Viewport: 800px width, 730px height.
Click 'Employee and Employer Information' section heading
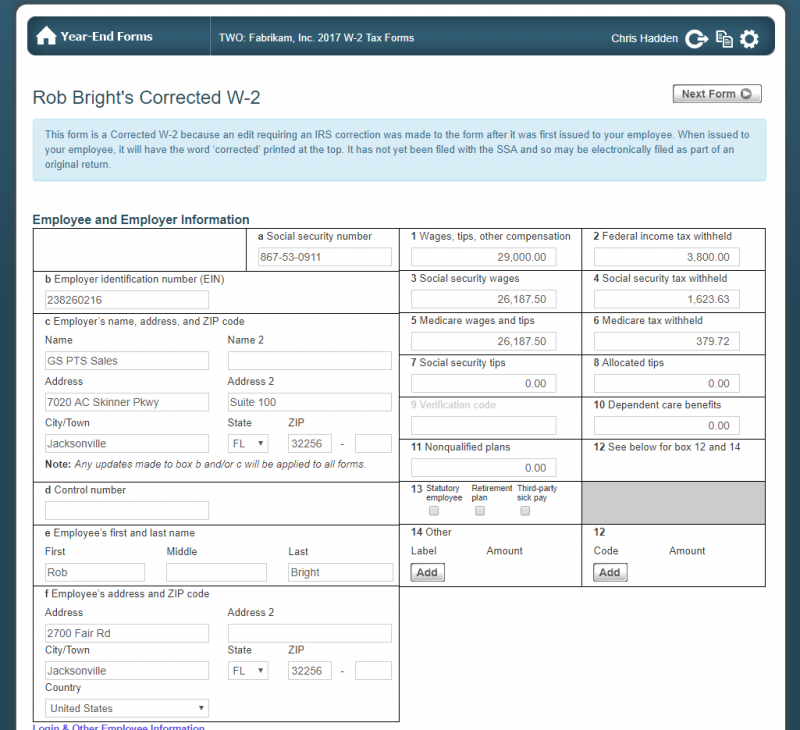click(x=141, y=219)
